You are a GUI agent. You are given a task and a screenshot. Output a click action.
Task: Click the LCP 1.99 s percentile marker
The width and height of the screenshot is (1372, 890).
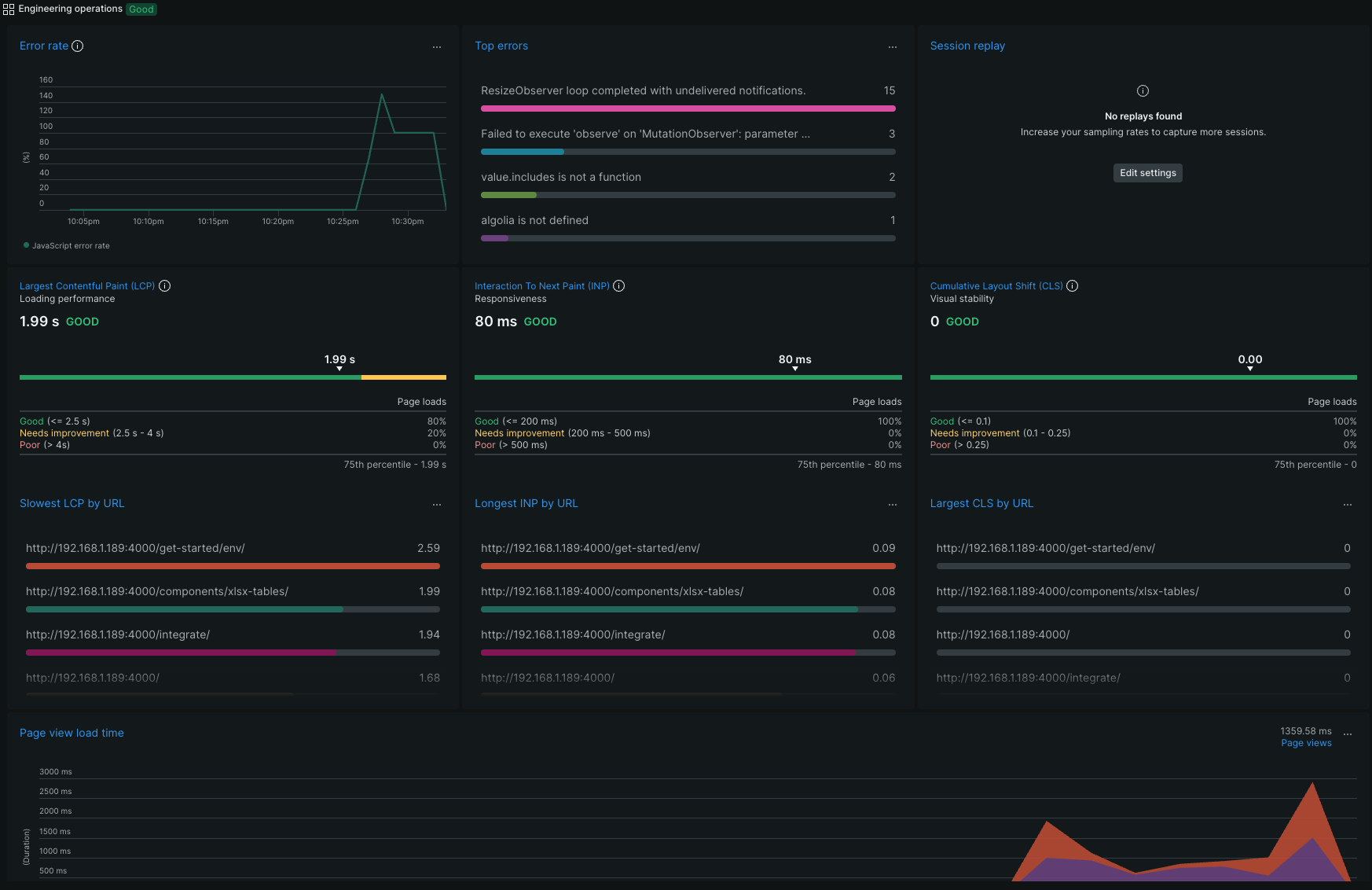pos(339,368)
